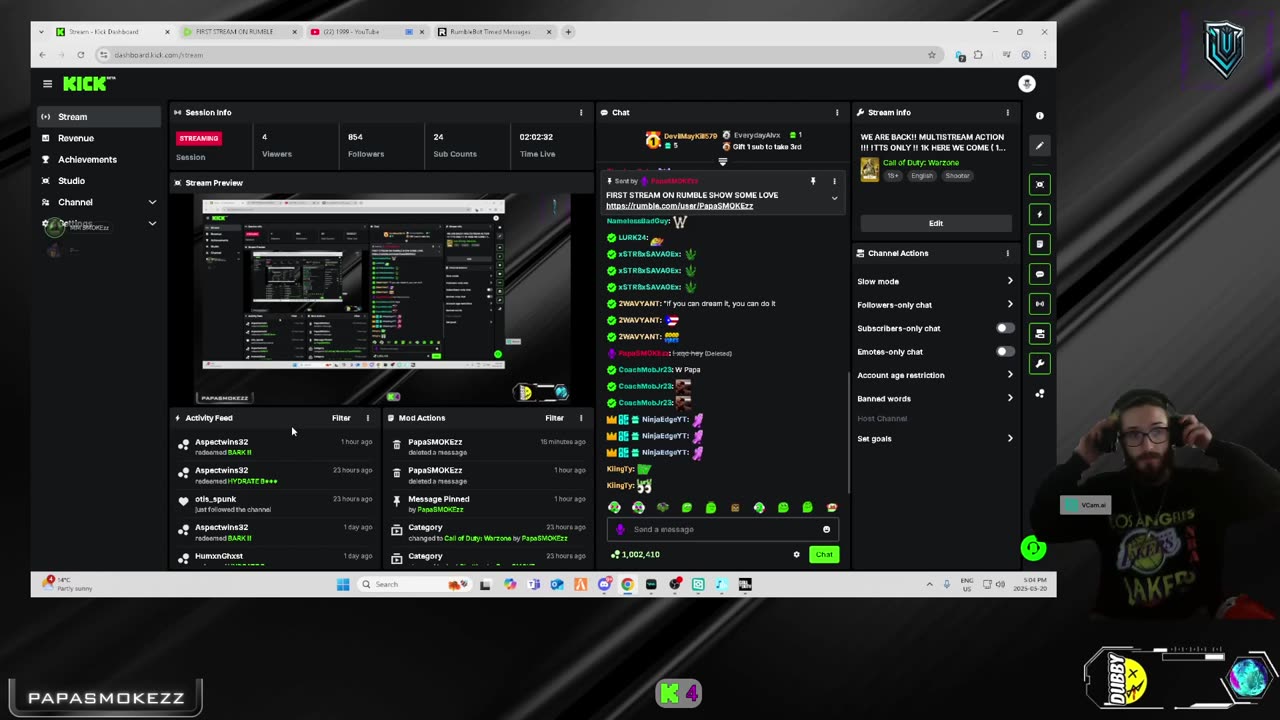This screenshot has width=1280, height=720.
Task: Open Mod Actions options menu
Action: (x=581, y=418)
